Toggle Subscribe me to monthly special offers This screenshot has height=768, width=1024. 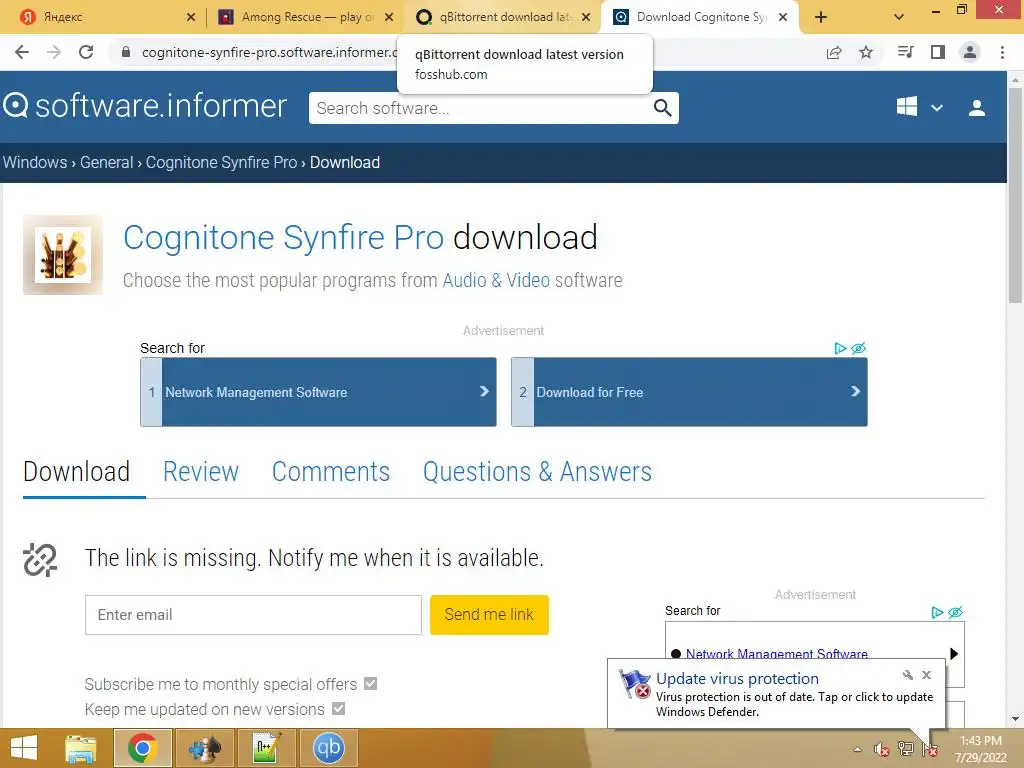click(x=370, y=684)
